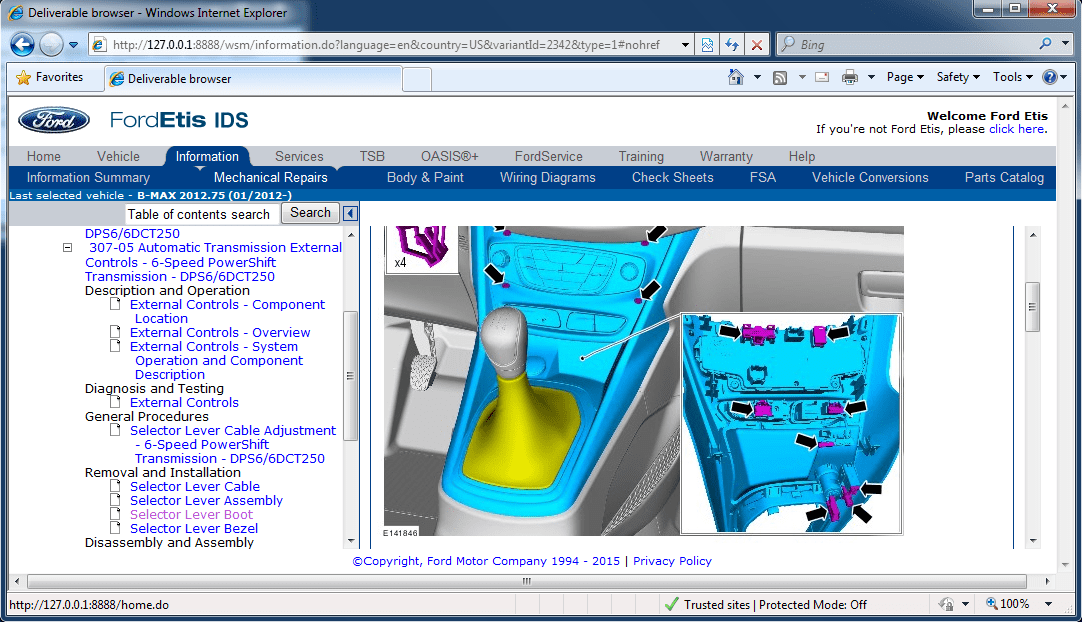The image size is (1082, 622).
Task: Click the Search button
Action: pyautogui.click(x=310, y=213)
